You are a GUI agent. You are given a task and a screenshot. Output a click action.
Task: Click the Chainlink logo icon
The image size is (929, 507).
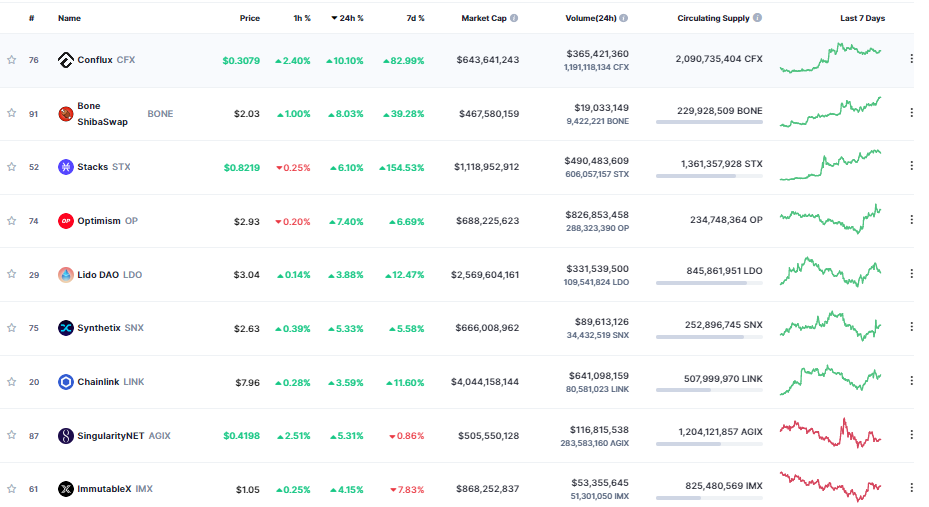tap(66, 382)
